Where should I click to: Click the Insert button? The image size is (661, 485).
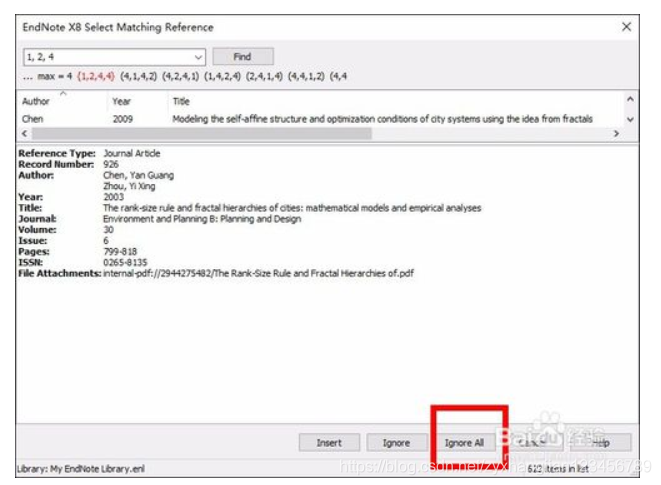pos(329,443)
